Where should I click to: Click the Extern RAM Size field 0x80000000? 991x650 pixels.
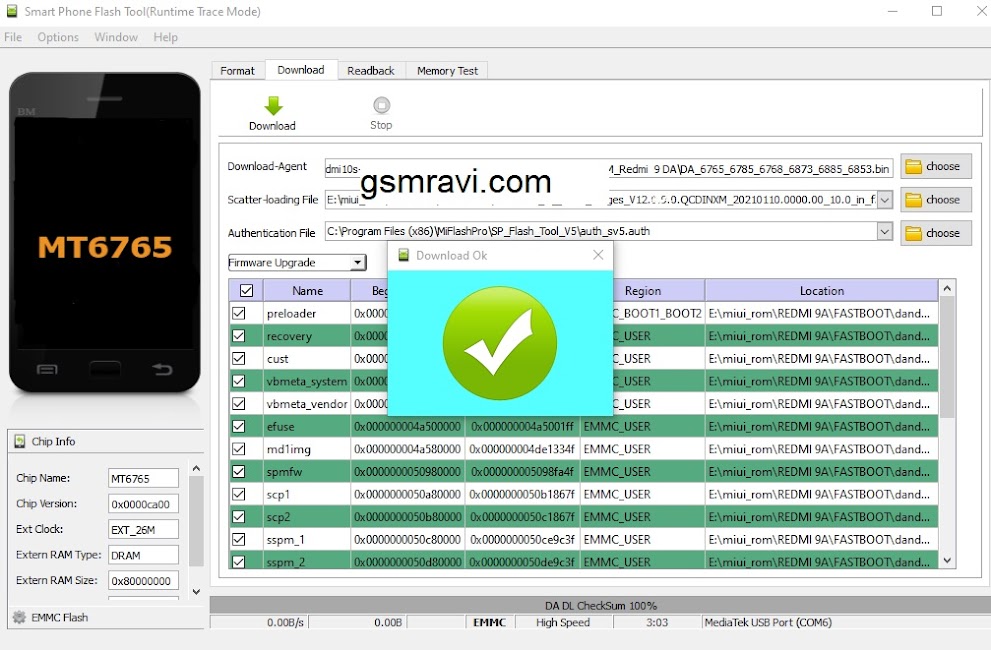pyautogui.click(x=143, y=580)
